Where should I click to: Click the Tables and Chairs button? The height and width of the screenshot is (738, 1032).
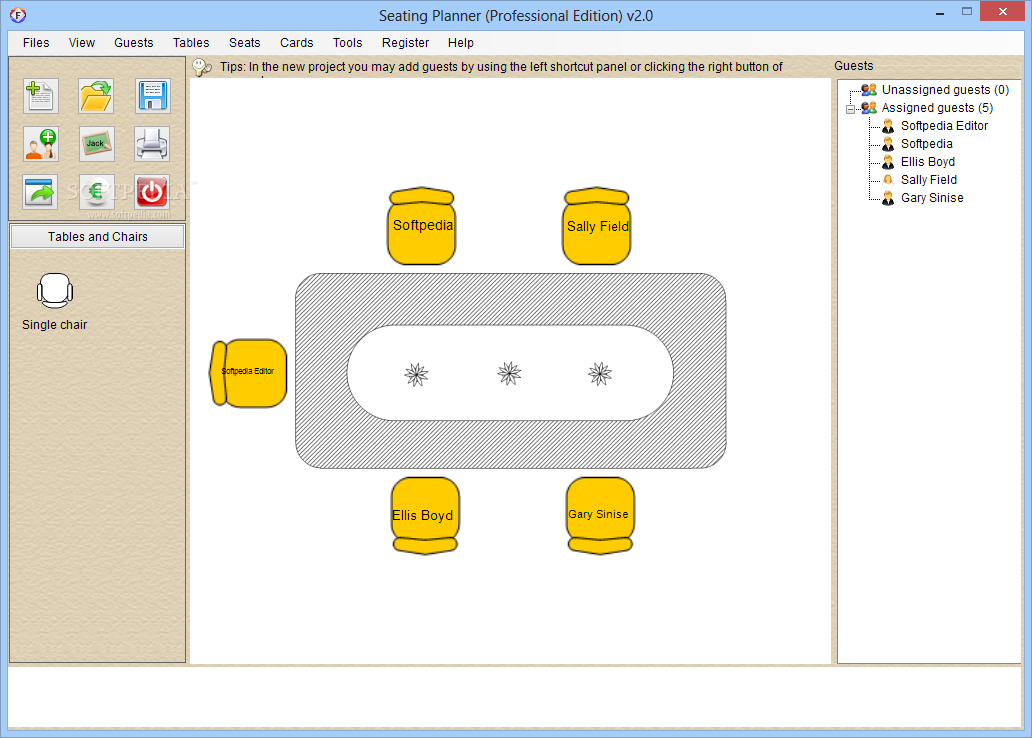tap(97, 237)
